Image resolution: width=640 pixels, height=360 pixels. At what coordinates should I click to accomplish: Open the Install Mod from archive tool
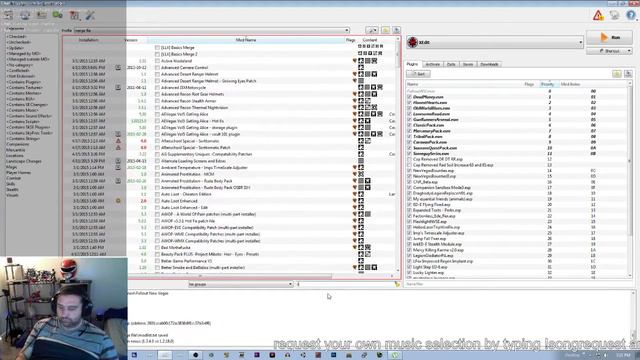coord(9,15)
